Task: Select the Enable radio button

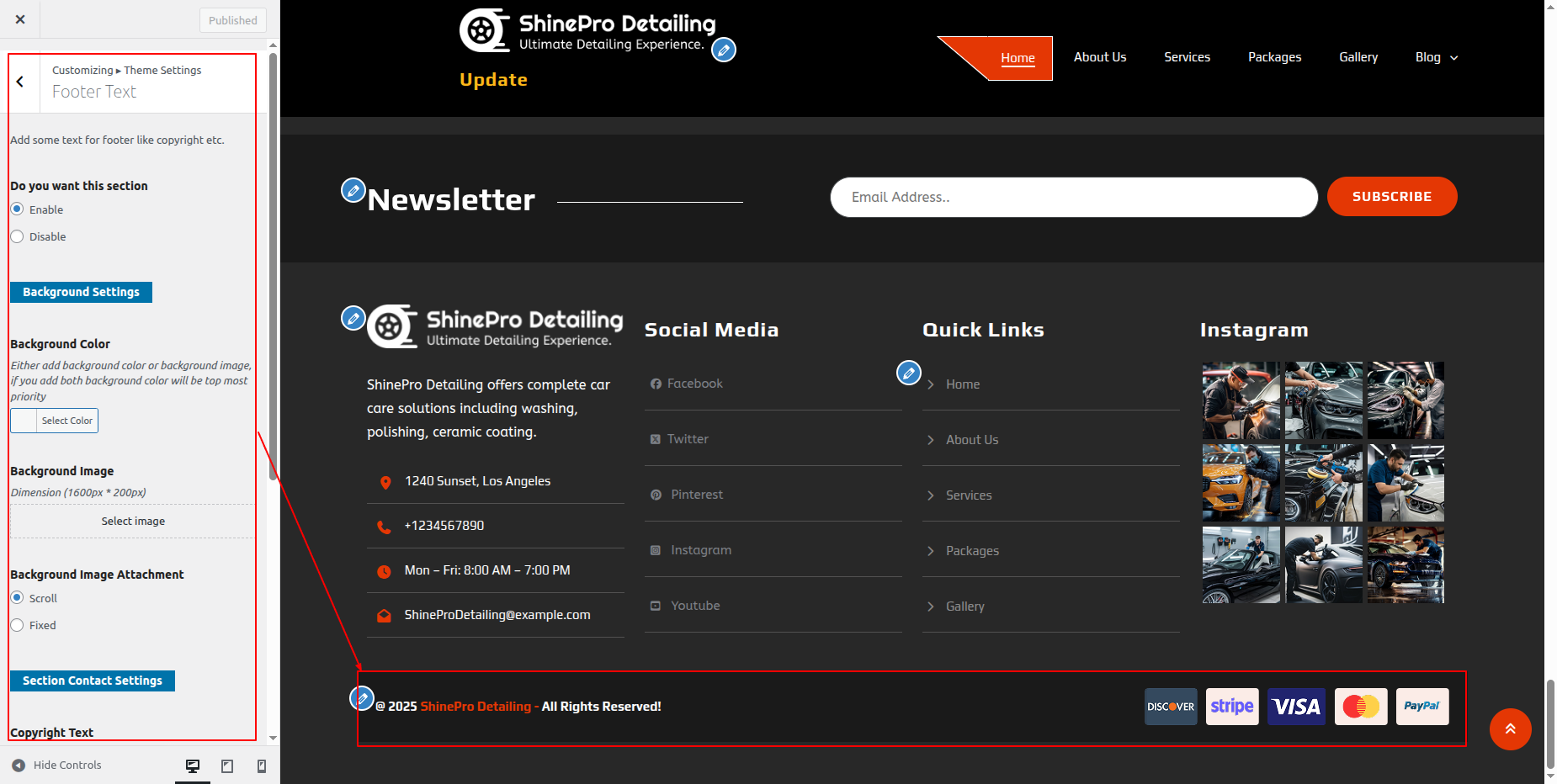Action: pos(18,209)
